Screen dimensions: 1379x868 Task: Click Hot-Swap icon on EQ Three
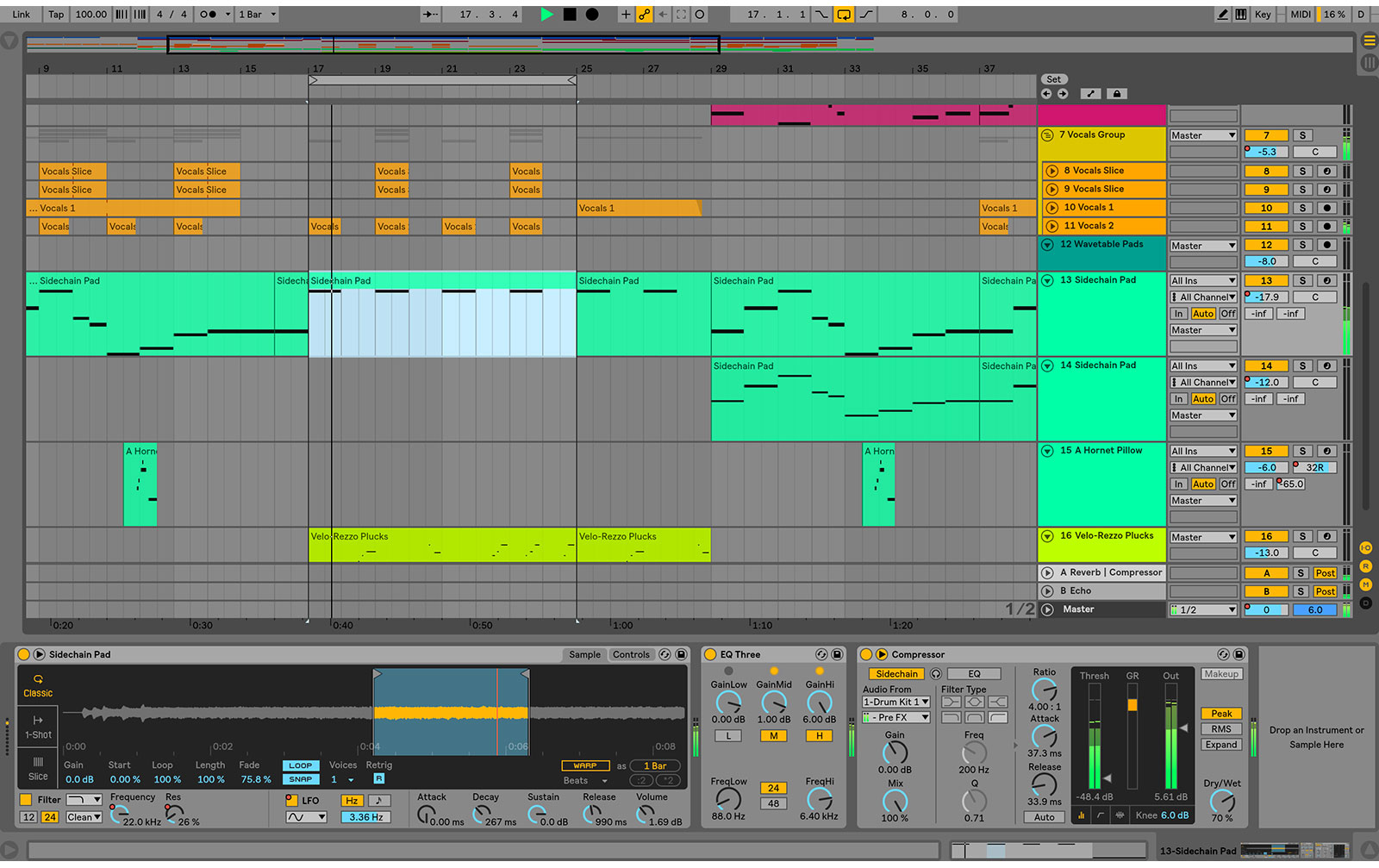[821, 654]
